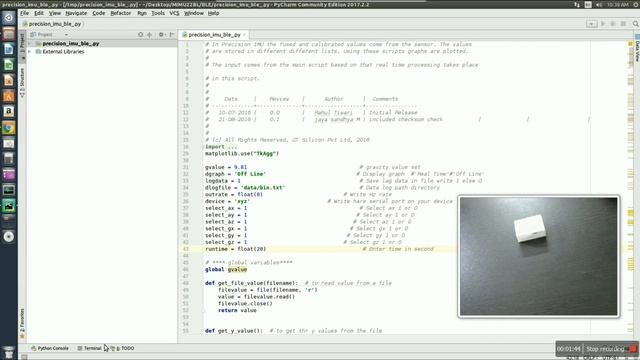Click the scroll from source icon
The height and width of the screenshot is (360, 640).
tap(140, 35)
